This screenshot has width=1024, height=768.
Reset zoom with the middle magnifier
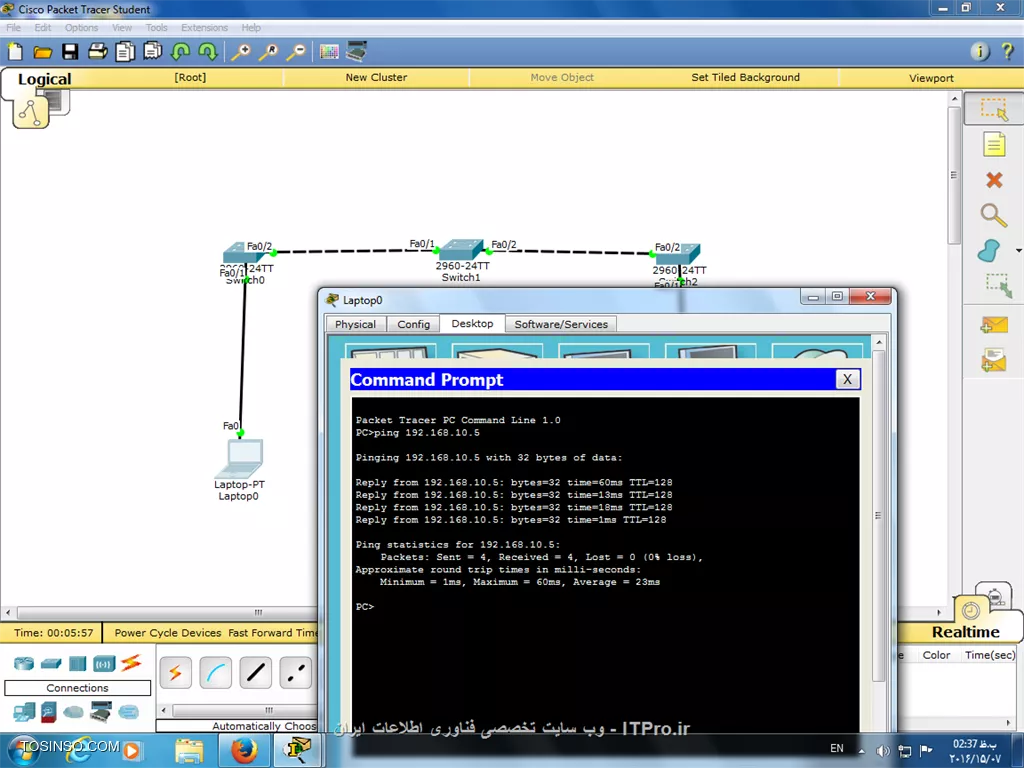[268, 52]
